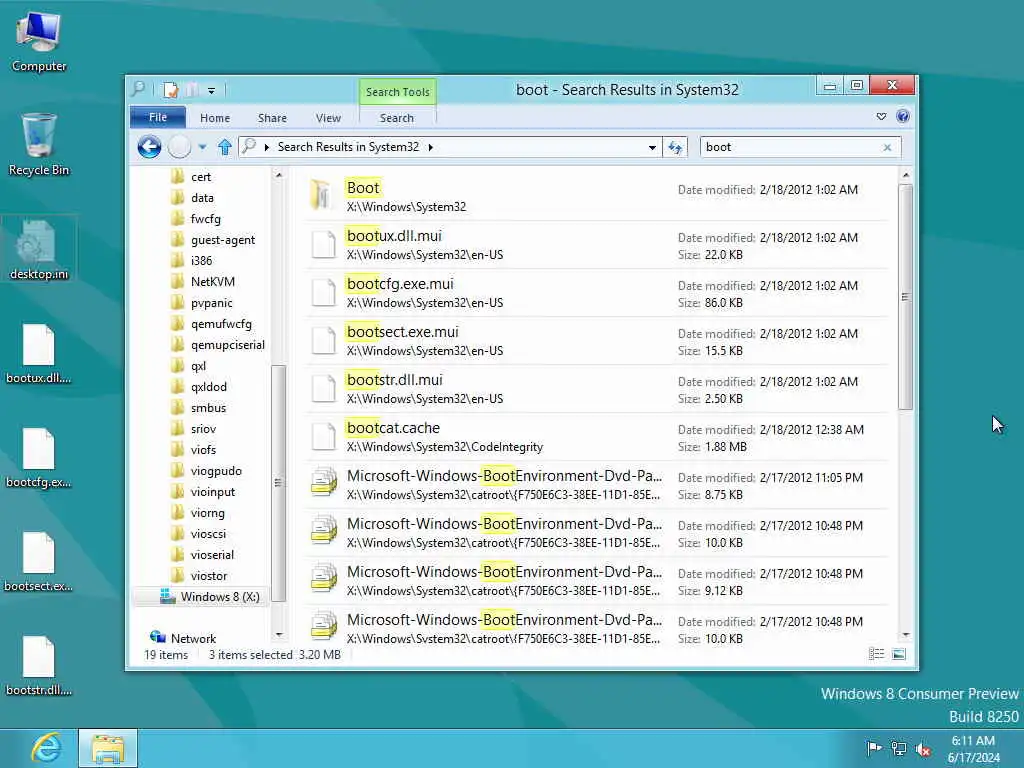This screenshot has height=768, width=1024.
Task: Select bootux.dll desktop file icon
Action: tap(39, 353)
